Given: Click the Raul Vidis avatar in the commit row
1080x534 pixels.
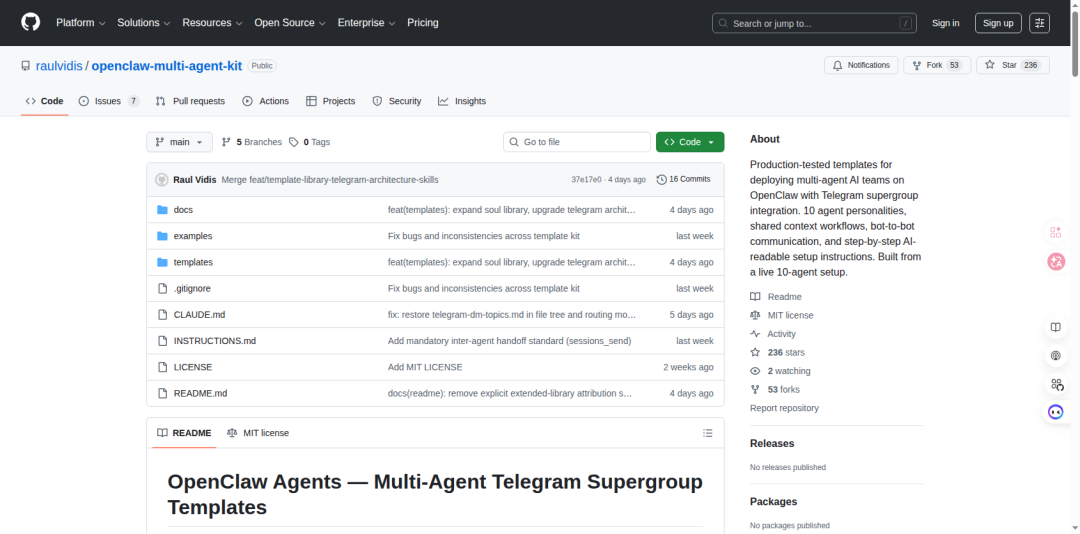Looking at the screenshot, I should pos(162,179).
